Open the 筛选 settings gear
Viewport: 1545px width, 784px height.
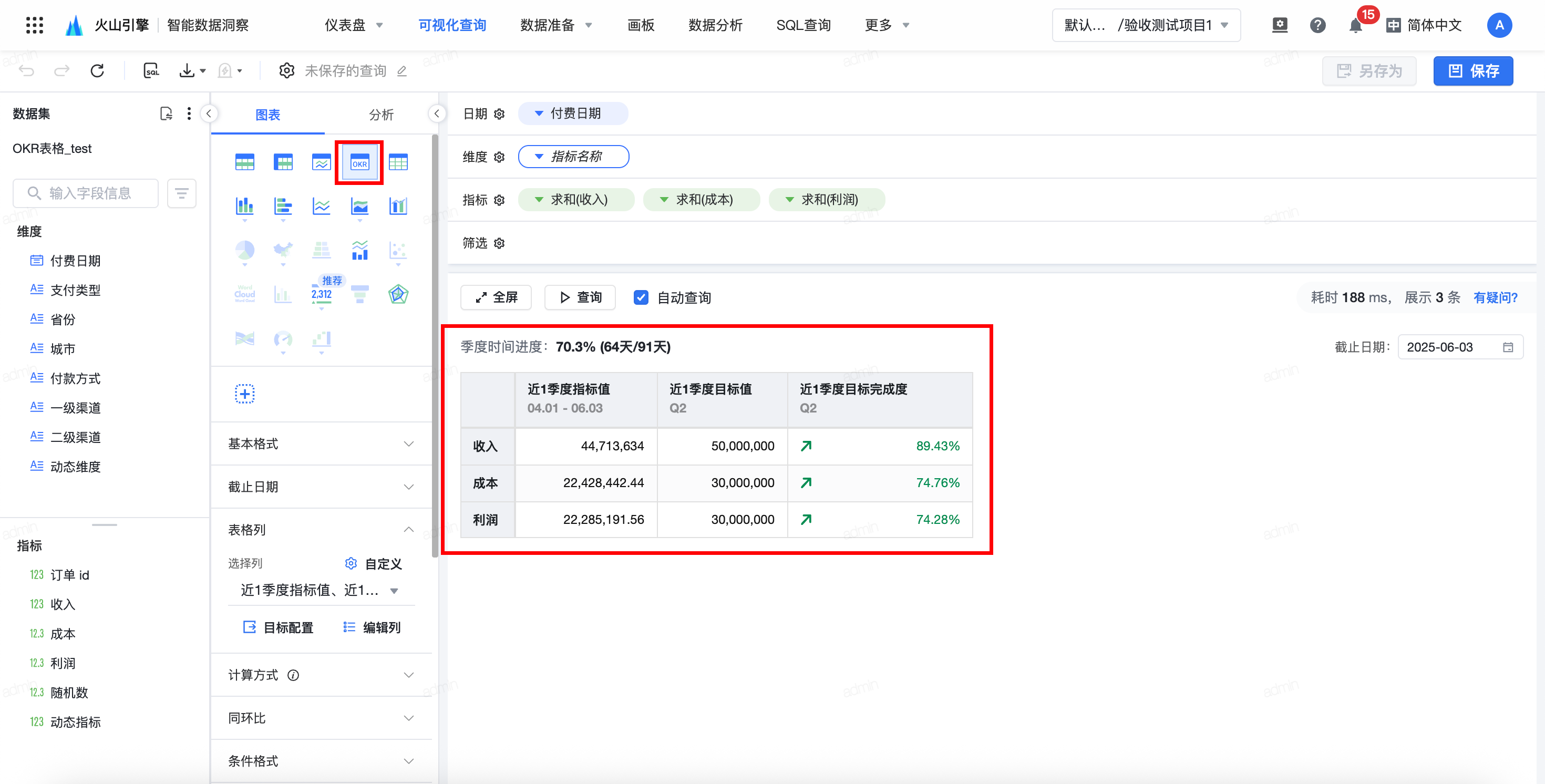[x=500, y=243]
